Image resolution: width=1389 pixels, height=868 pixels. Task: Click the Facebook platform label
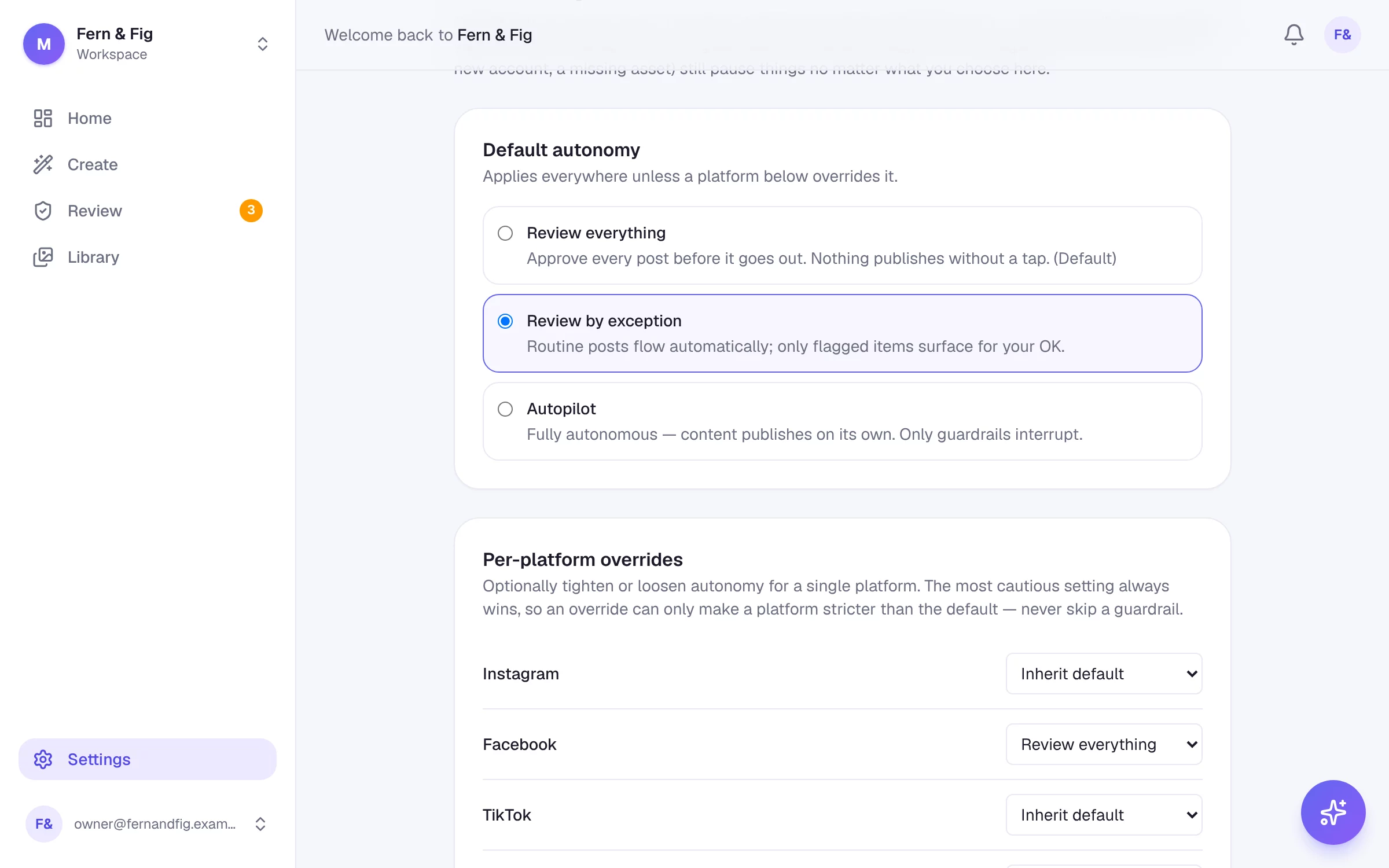point(520,744)
